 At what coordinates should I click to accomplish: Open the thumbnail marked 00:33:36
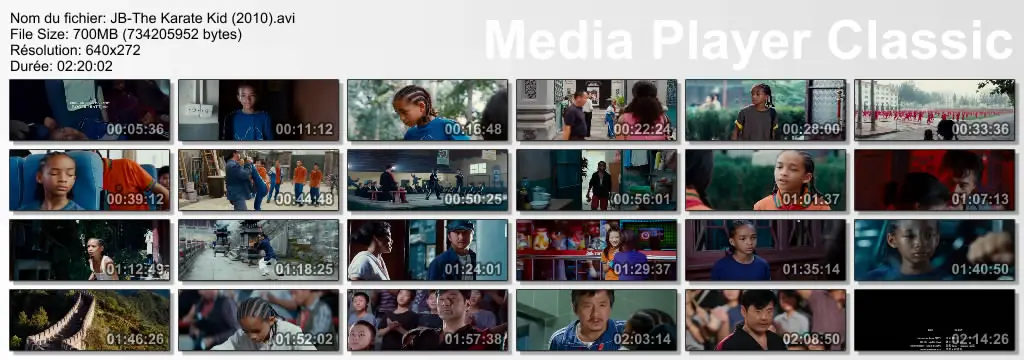935,110
